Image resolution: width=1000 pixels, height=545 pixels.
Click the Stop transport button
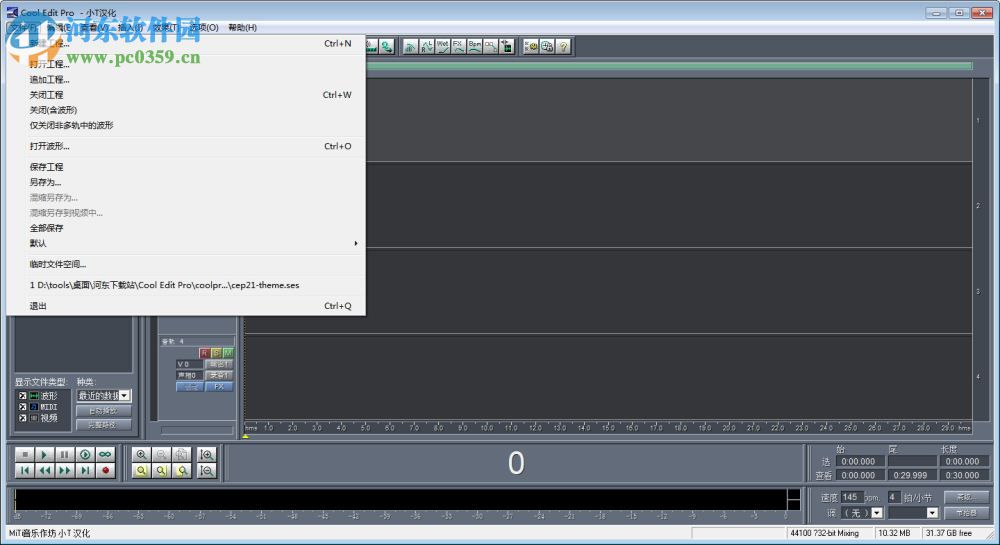tap(25, 454)
